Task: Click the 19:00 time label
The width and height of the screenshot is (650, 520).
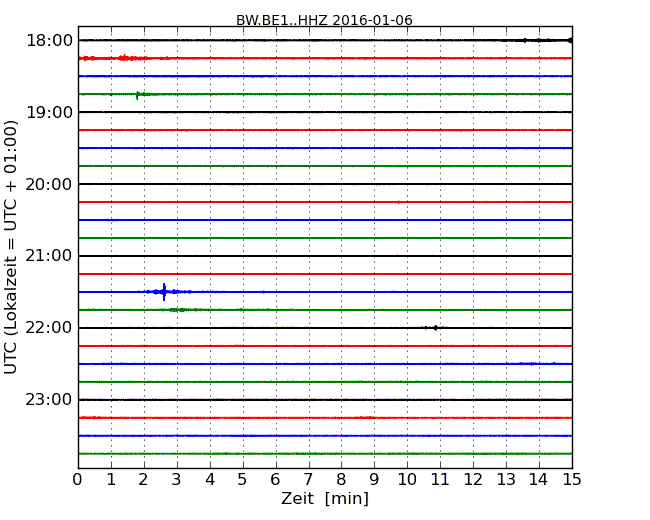Action: click(49, 112)
